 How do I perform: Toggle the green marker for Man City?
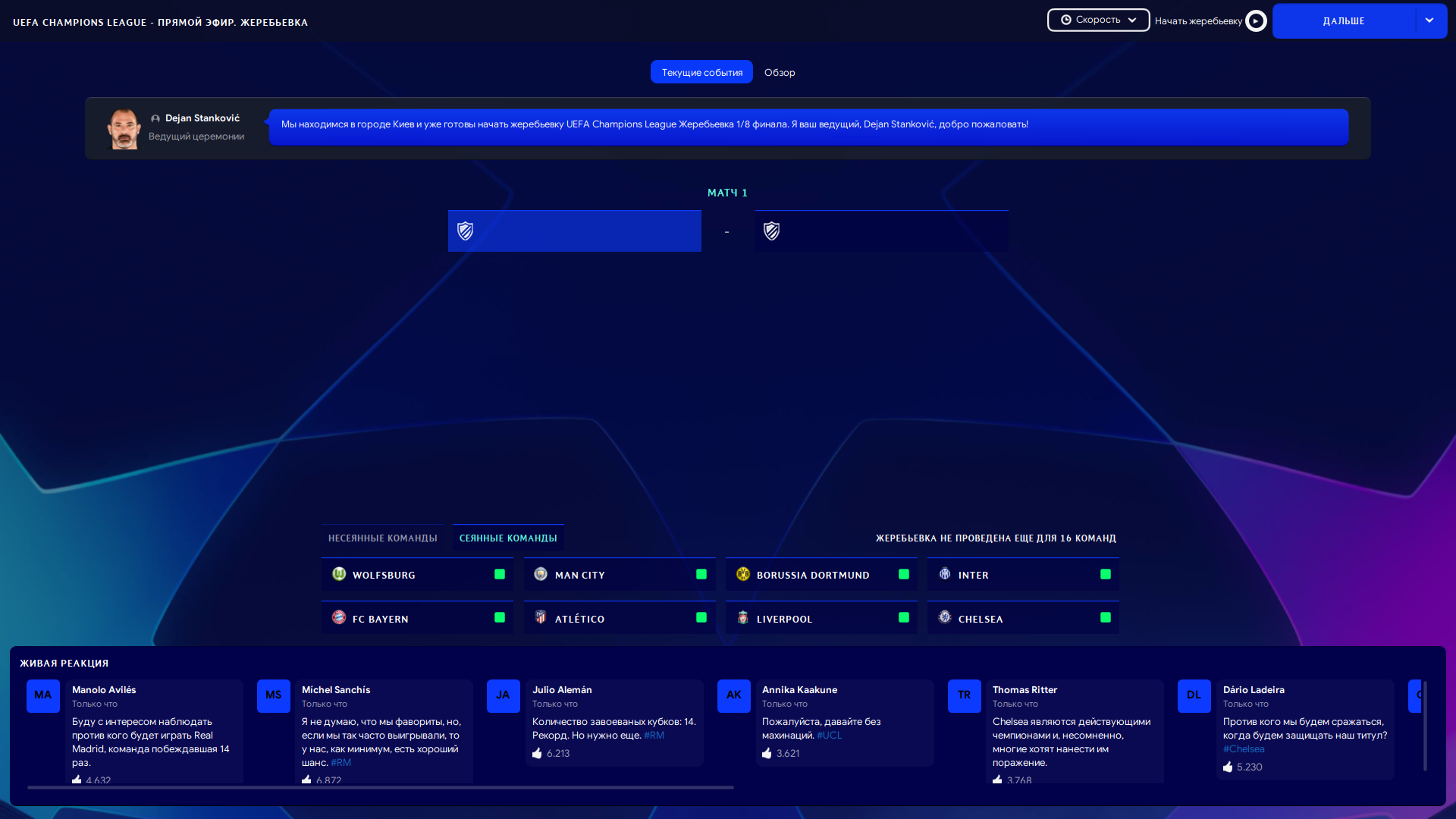point(701,574)
